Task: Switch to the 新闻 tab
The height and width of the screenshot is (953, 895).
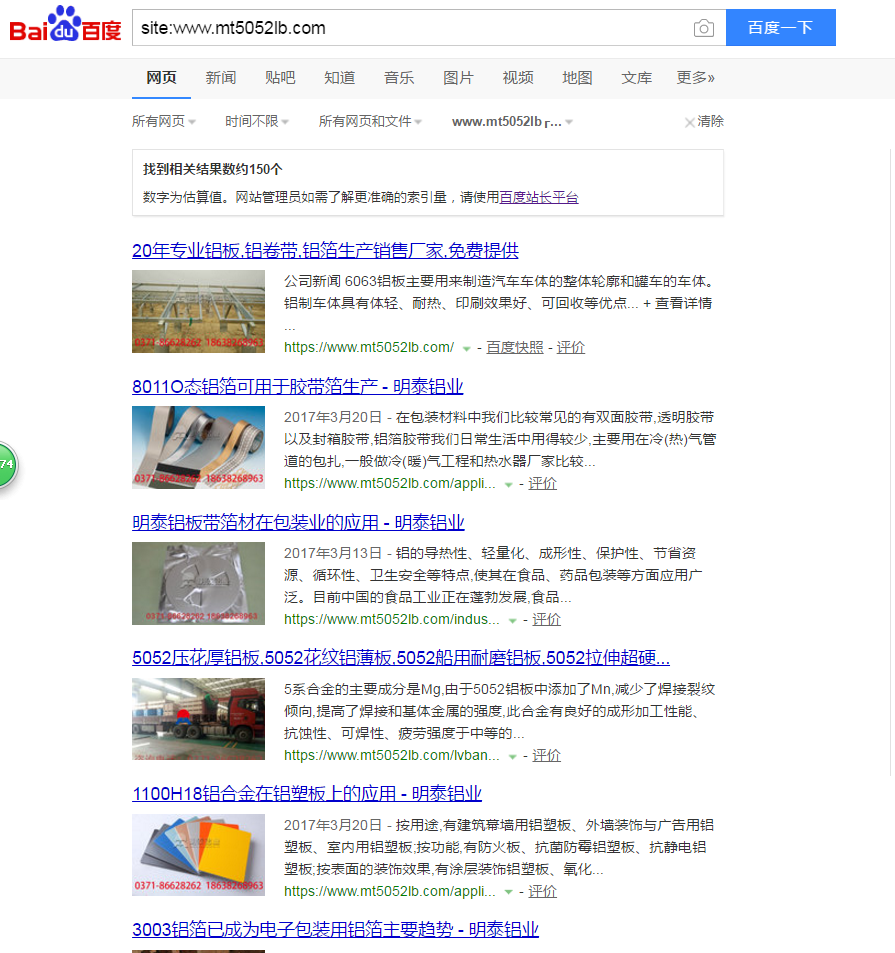Action: pyautogui.click(x=221, y=78)
